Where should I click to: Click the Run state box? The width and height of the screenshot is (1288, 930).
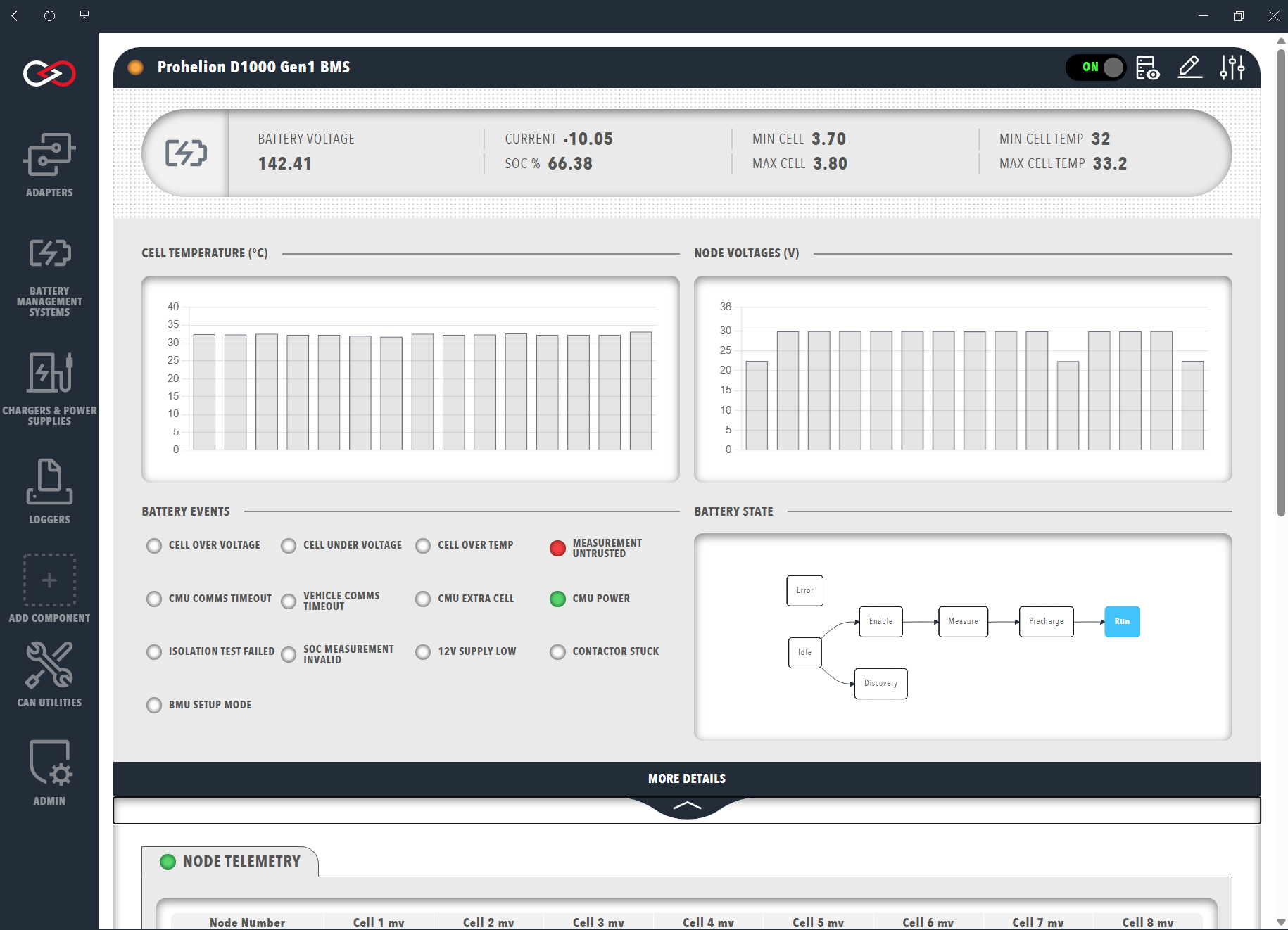1122,622
